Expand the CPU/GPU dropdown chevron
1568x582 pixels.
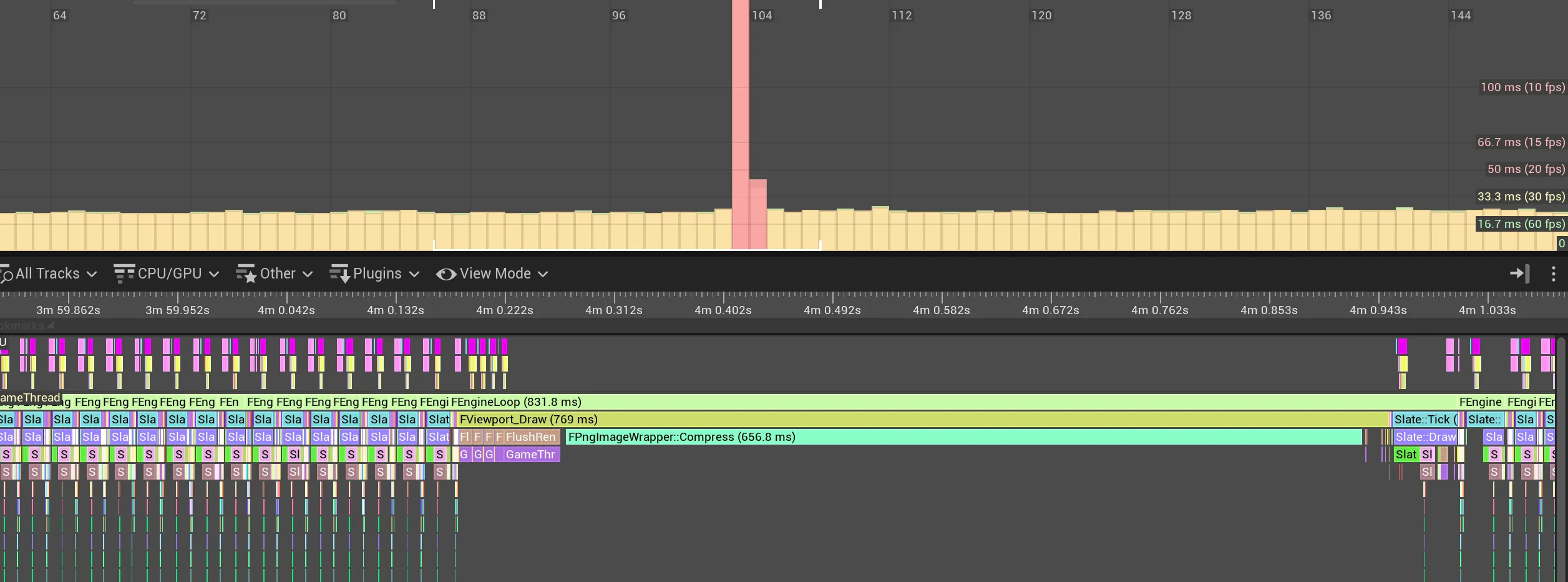click(x=214, y=274)
